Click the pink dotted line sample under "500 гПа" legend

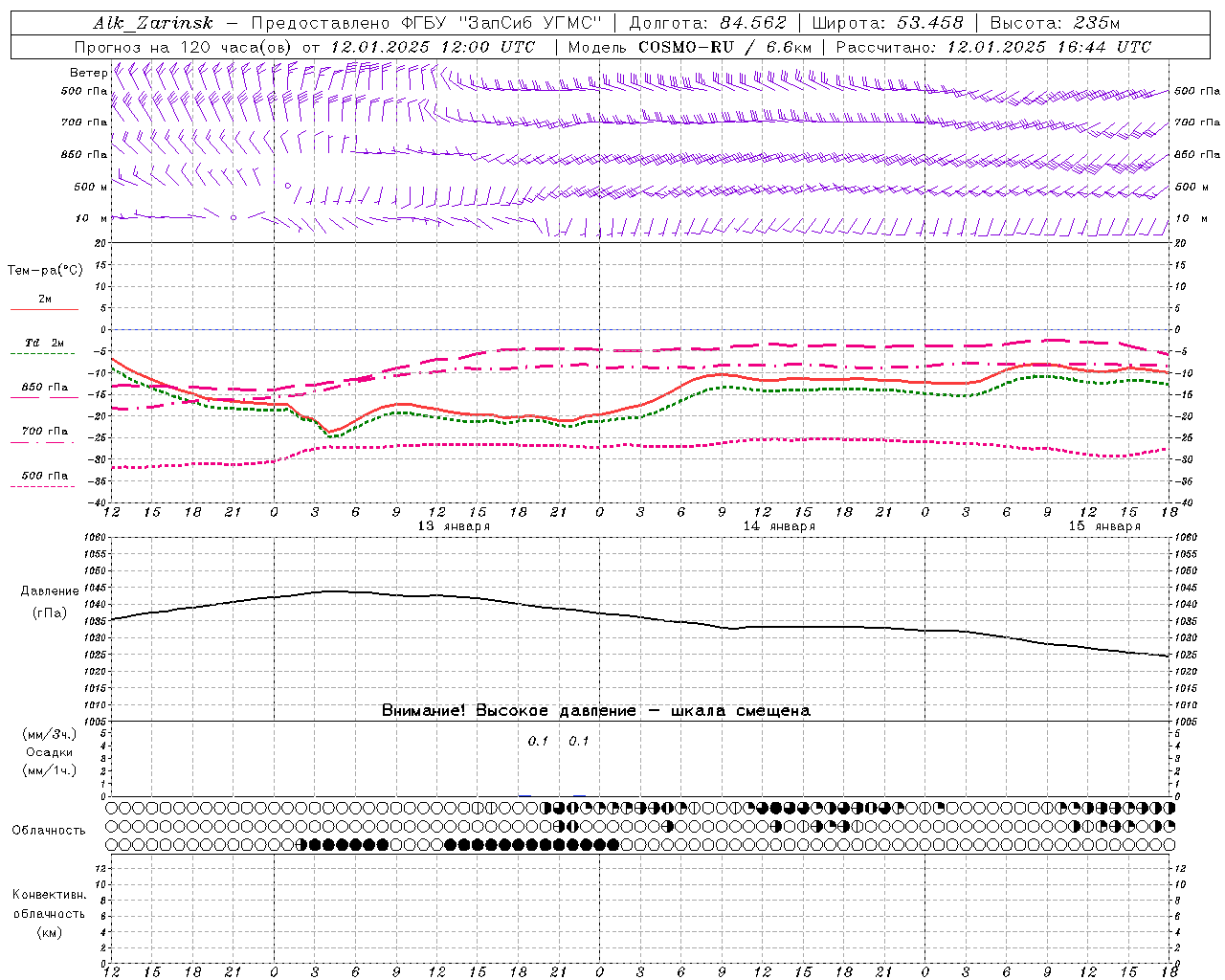43,486
